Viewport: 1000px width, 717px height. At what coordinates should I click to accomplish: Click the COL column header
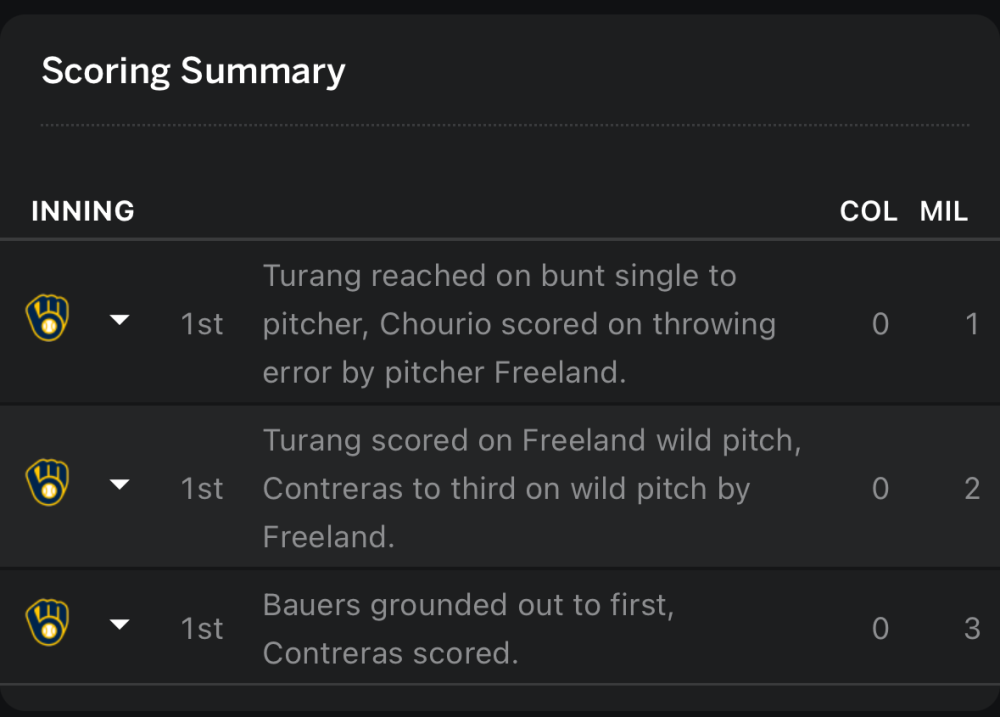(868, 211)
